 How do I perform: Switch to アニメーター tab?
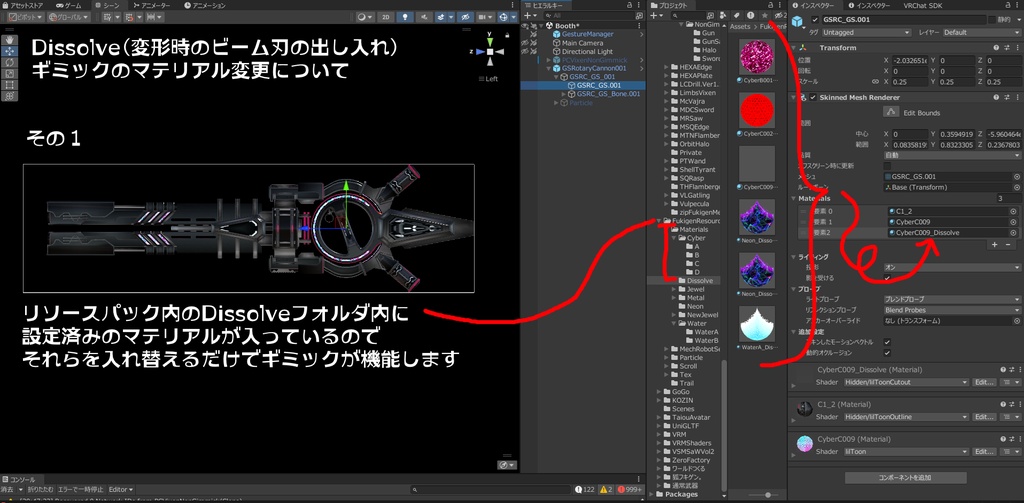(x=150, y=5)
